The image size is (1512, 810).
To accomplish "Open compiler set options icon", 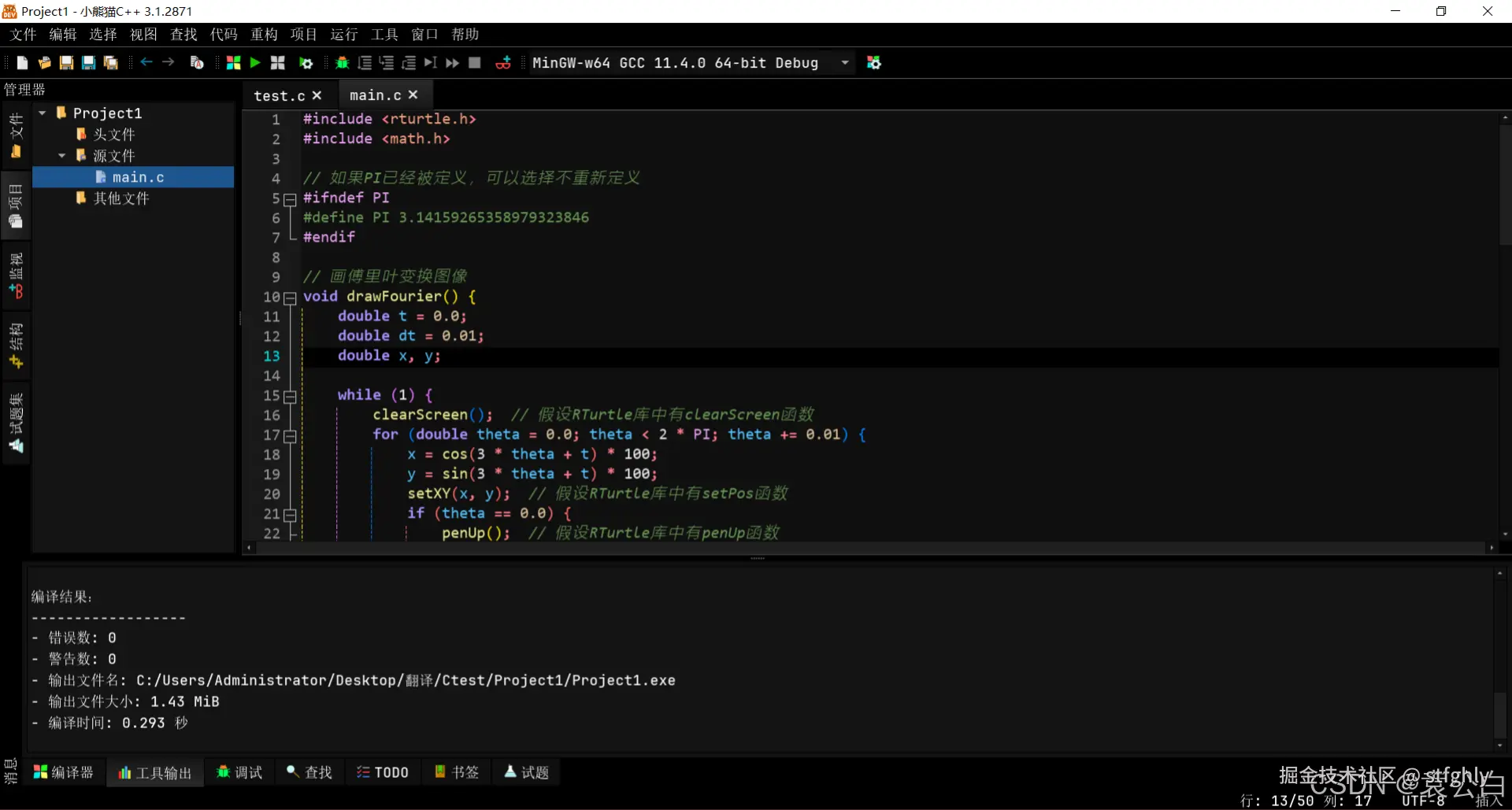I will pos(874,63).
